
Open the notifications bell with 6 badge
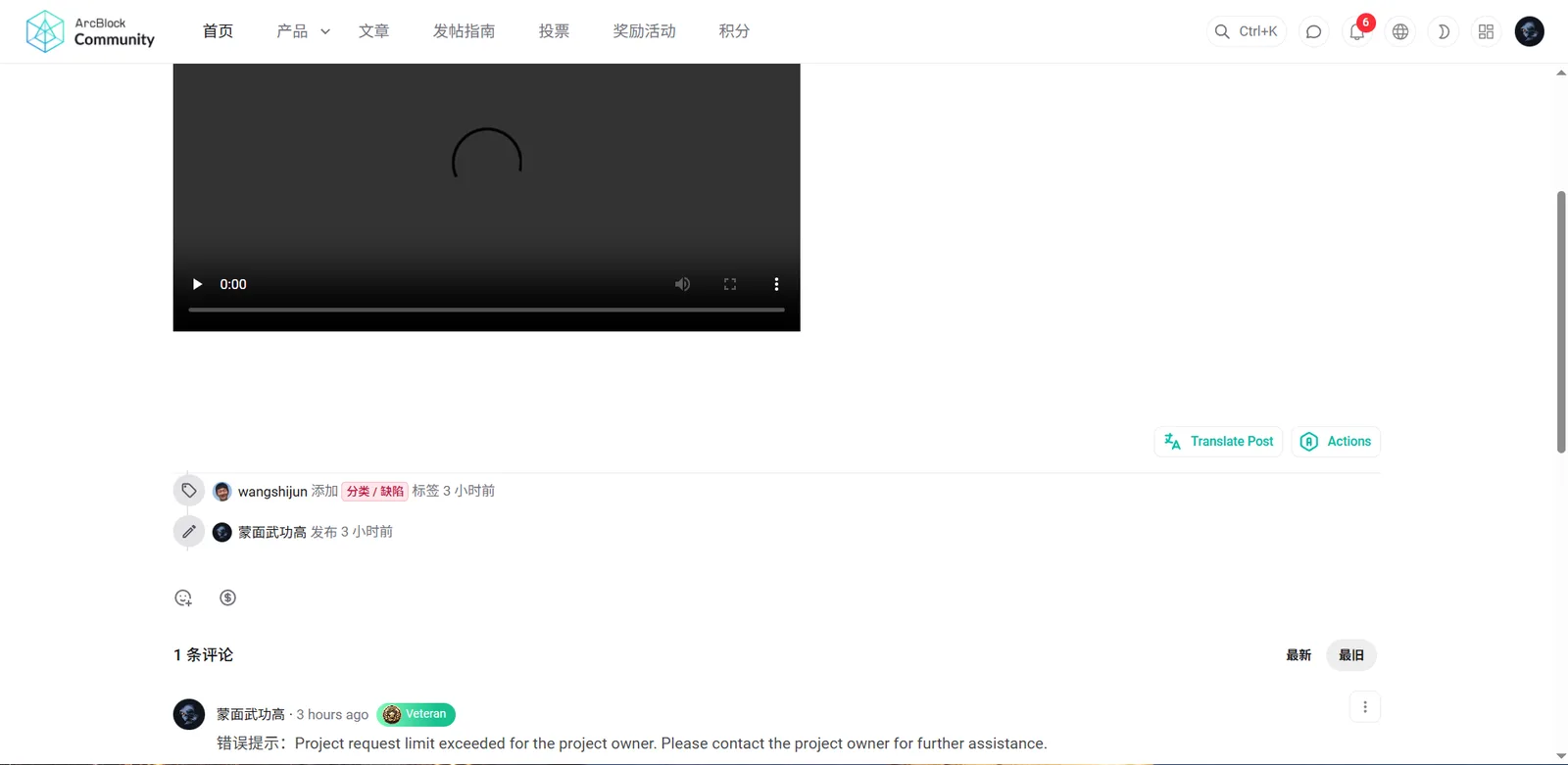(x=1357, y=31)
